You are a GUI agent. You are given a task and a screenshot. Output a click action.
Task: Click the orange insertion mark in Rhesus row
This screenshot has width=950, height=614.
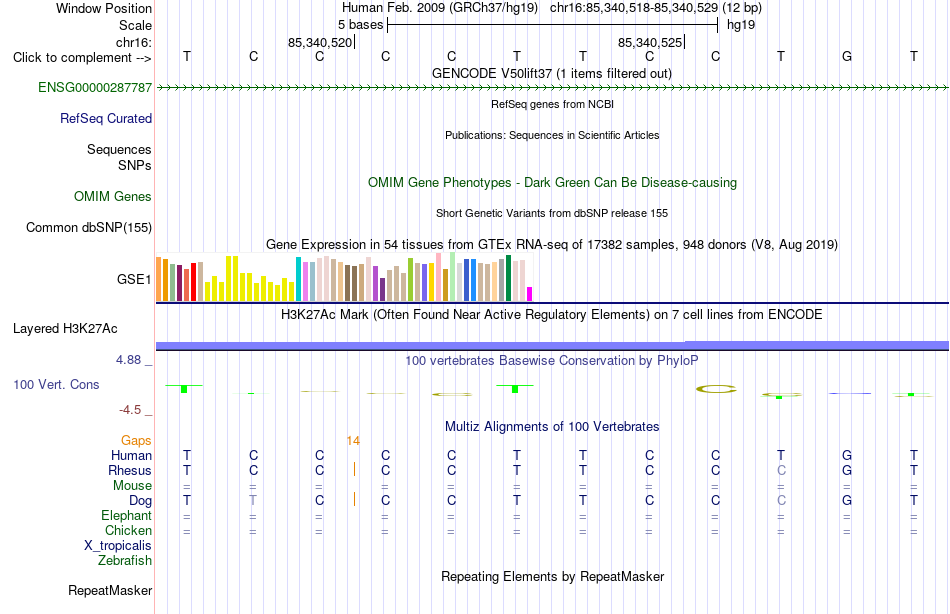point(354,469)
